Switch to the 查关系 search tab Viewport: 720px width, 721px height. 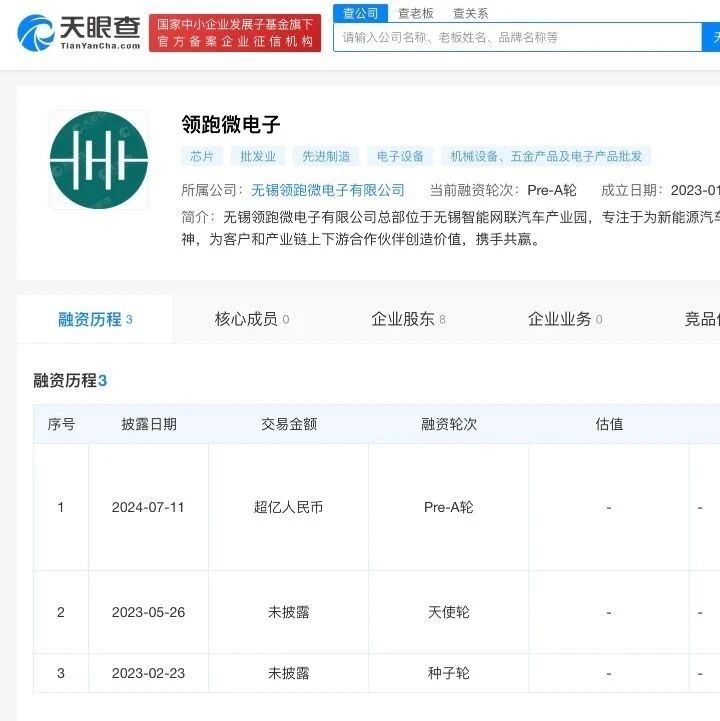click(x=470, y=13)
